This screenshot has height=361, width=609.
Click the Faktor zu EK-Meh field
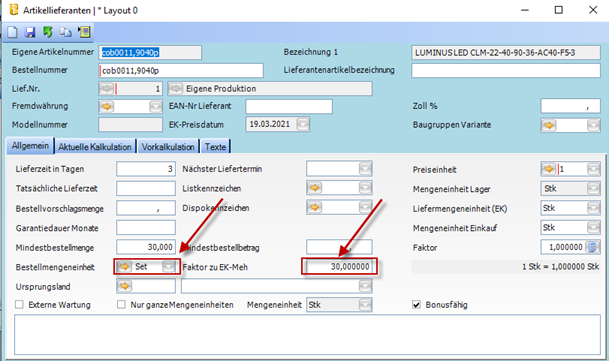click(x=339, y=267)
